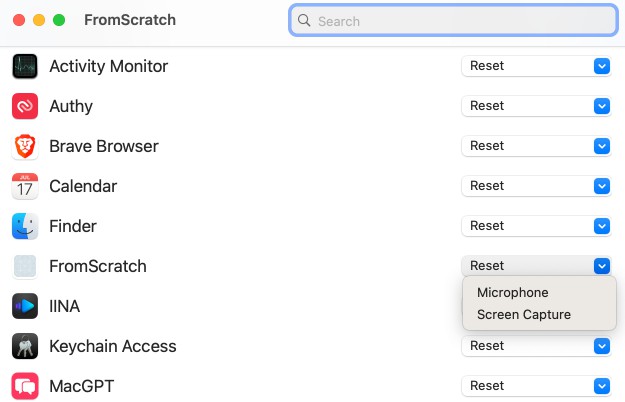Click the green zoom window button

coord(59,20)
